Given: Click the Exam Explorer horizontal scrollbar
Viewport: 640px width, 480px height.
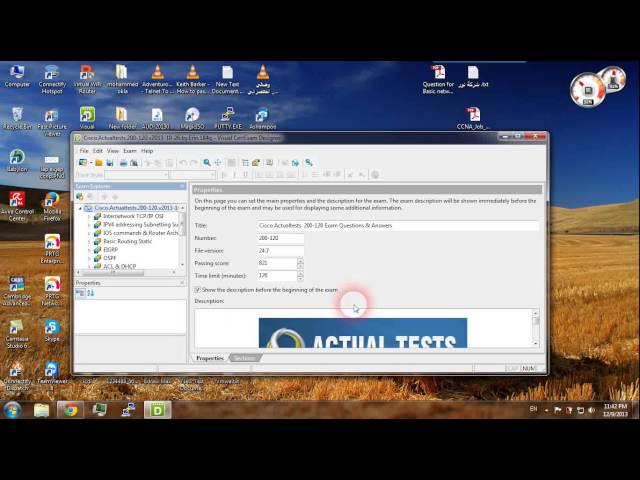Looking at the screenshot, I should (127, 272).
